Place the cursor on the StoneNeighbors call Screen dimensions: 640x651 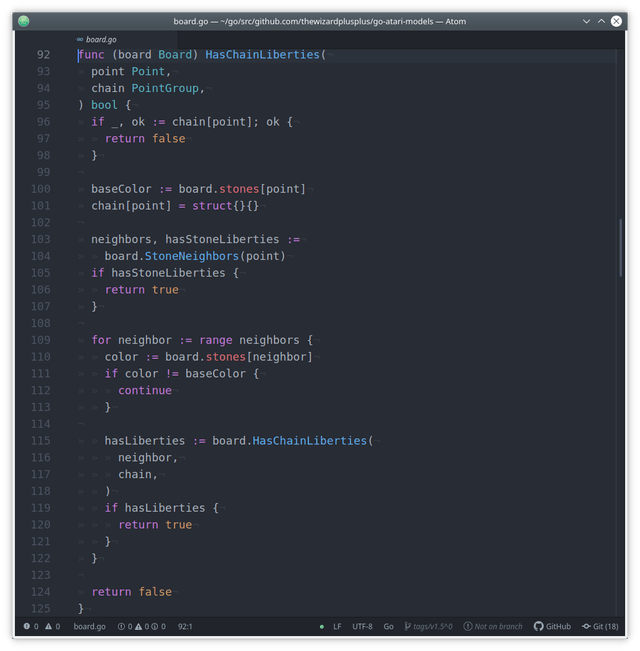(191, 256)
